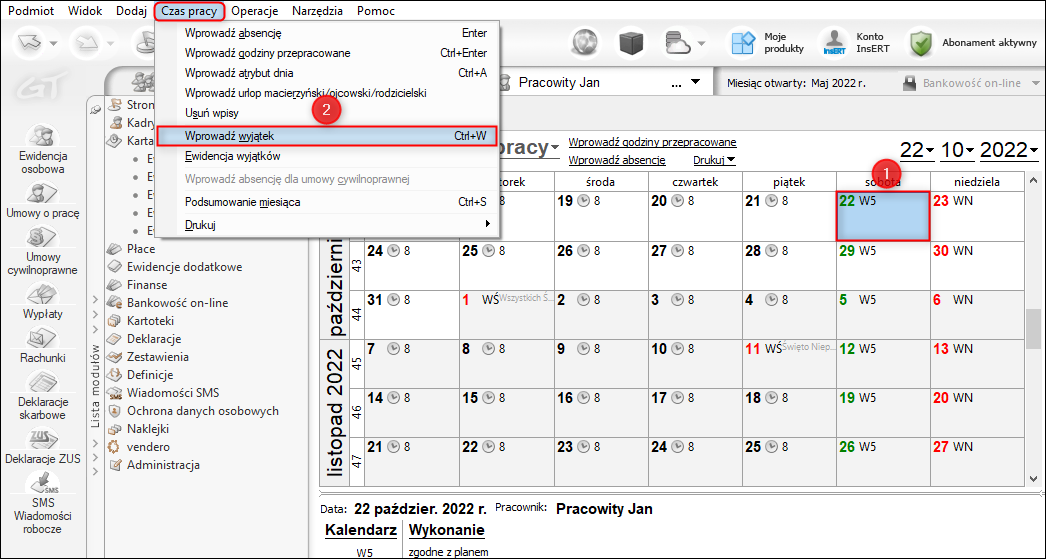Open Konto InsERT
This screenshot has width=1046, height=559.
856,43
